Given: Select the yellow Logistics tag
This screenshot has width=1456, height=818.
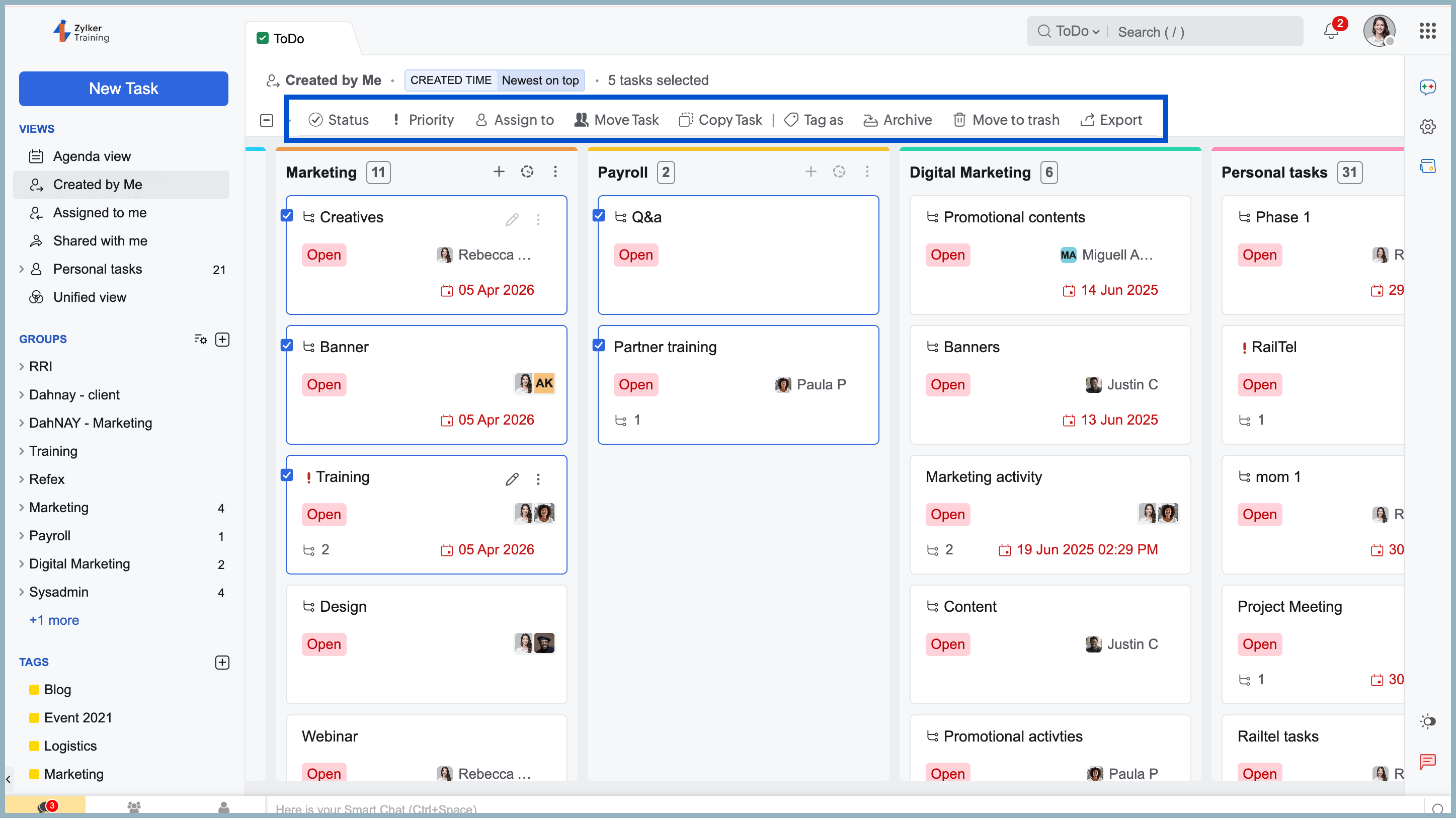Looking at the screenshot, I should point(63,746).
